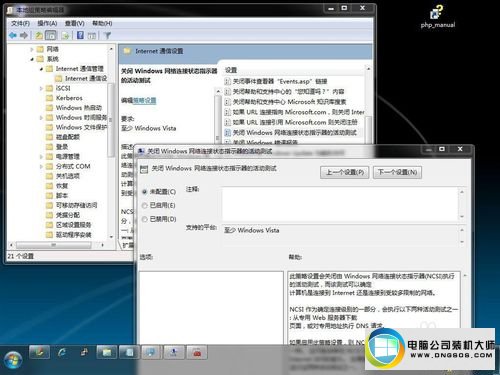Select the Windows 热启动 folder
The image size is (500, 375).
[74, 108]
